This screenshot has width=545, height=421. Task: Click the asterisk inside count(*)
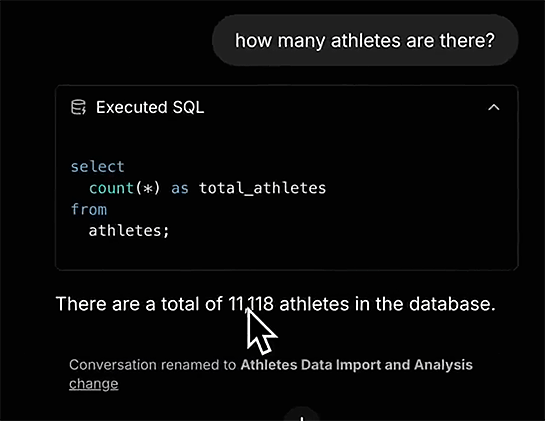(x=148, y=188)
